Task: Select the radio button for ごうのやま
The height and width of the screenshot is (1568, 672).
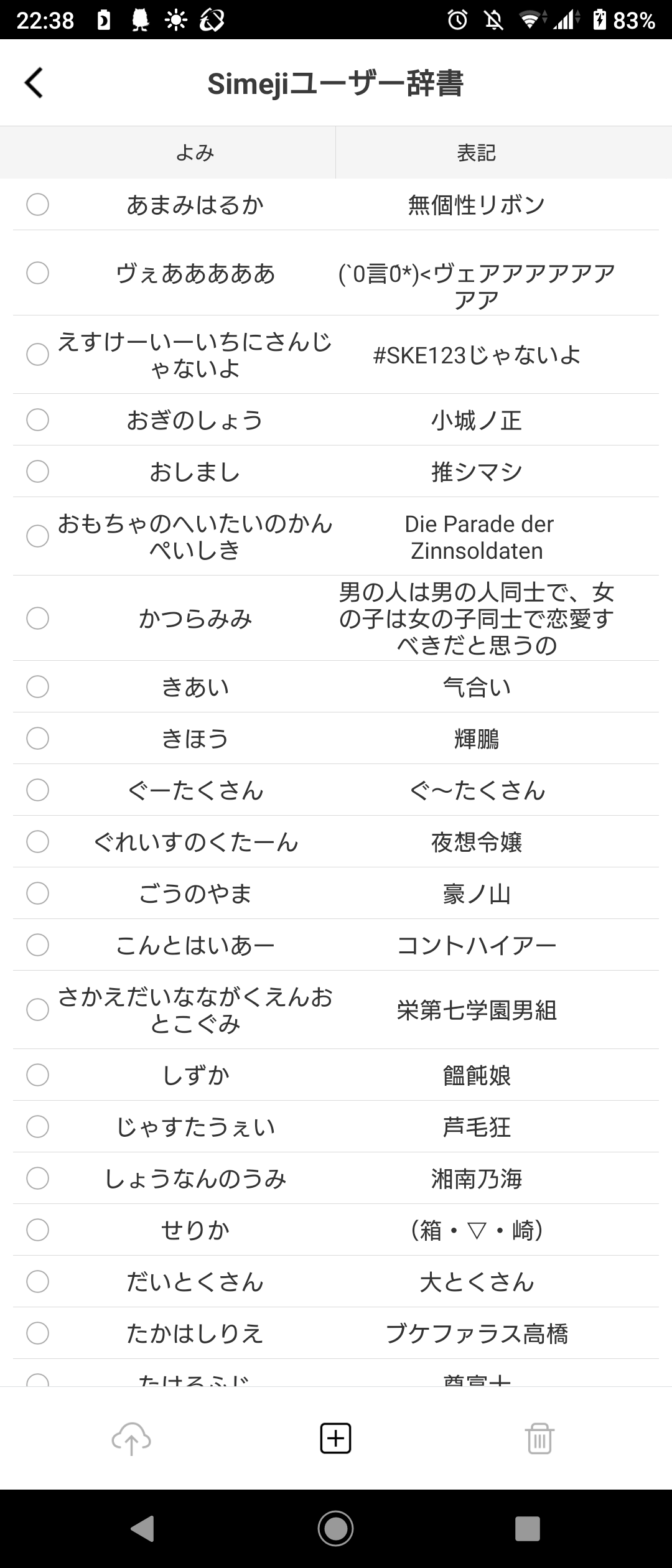Action: coord(37,893)
